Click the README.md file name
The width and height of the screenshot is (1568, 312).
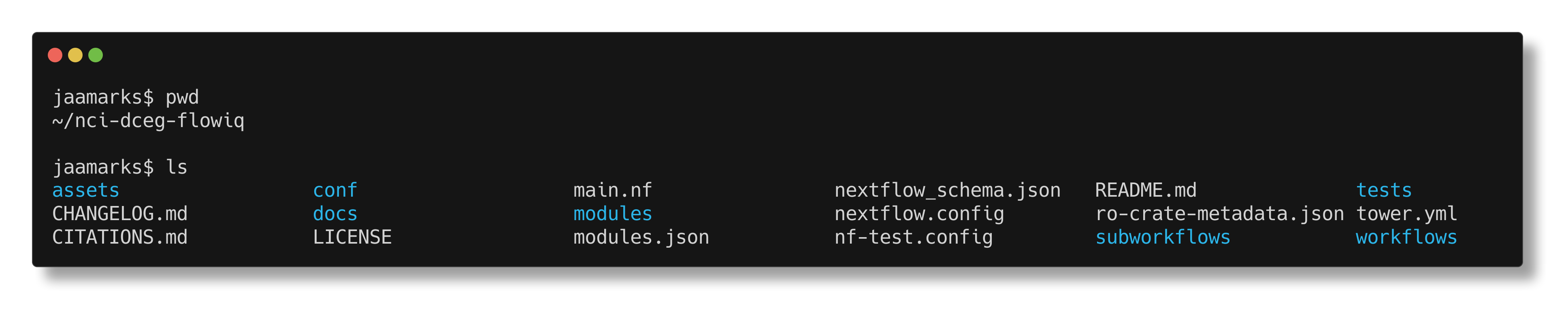click(1146, 190)
